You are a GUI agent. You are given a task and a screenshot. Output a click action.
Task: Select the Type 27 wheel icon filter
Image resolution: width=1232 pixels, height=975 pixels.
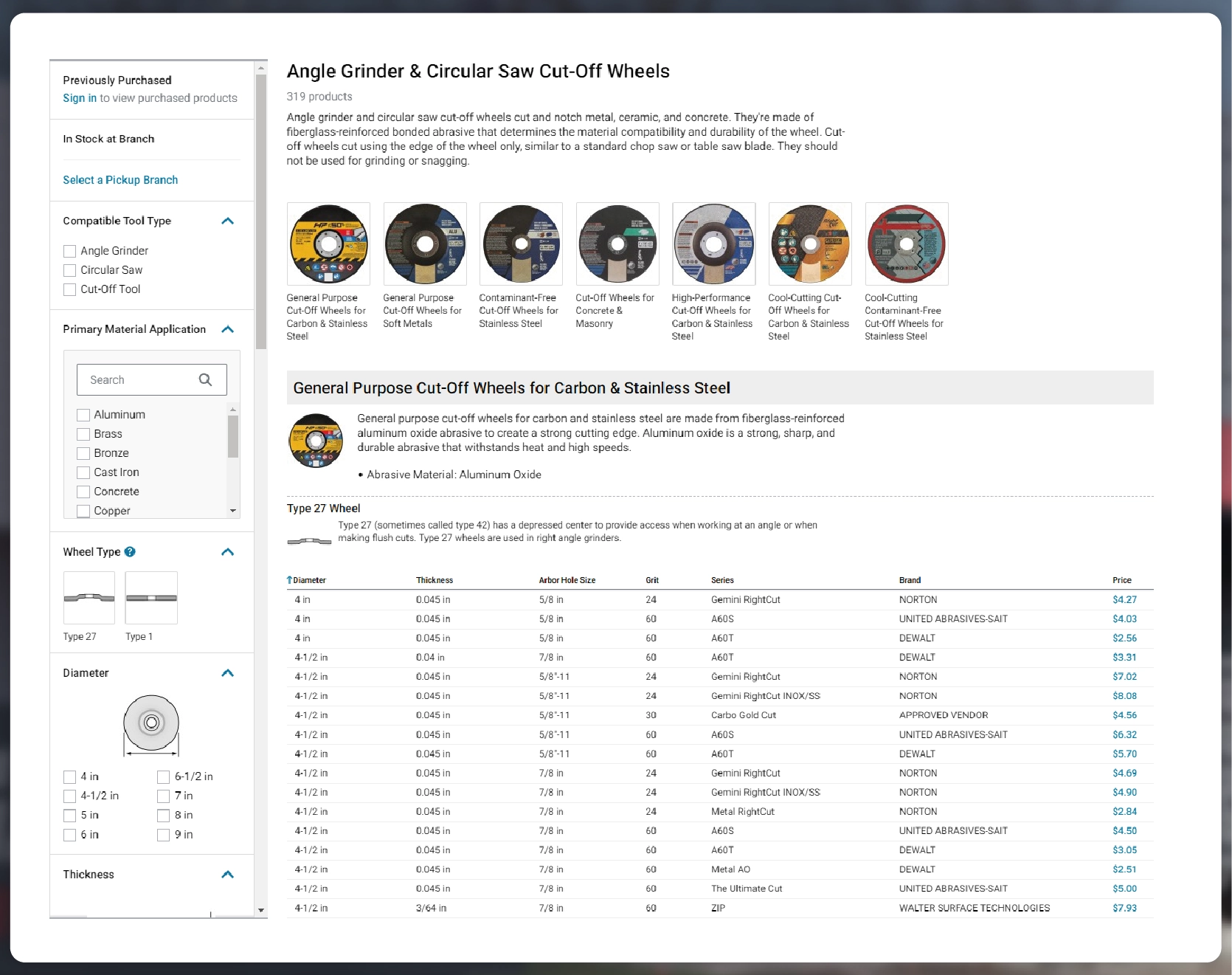[89, 598]
